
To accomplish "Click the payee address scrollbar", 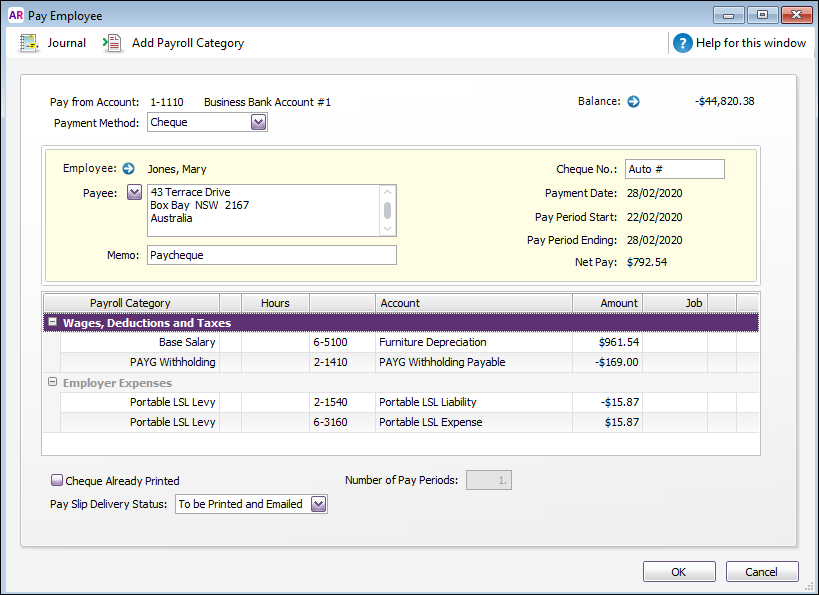I will click(x=388, y=210).
